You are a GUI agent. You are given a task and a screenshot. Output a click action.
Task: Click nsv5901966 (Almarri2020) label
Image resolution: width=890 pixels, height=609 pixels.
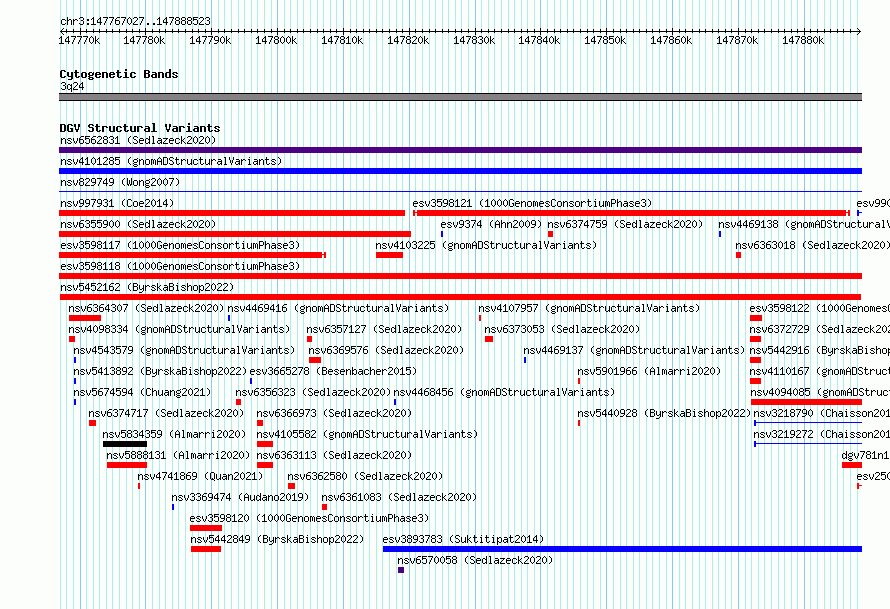[x=649, y=371]
